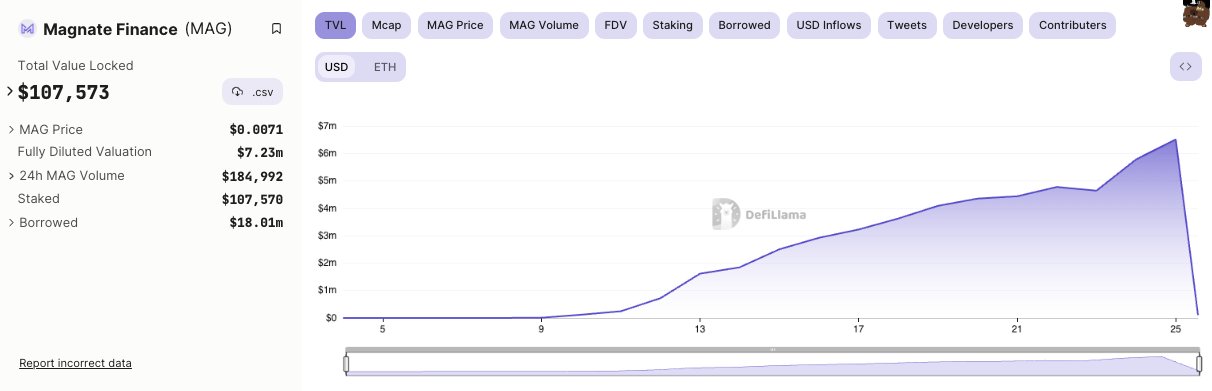Click the left handle of chart range slider
The image size is (1212, 391).
[346, 364]
